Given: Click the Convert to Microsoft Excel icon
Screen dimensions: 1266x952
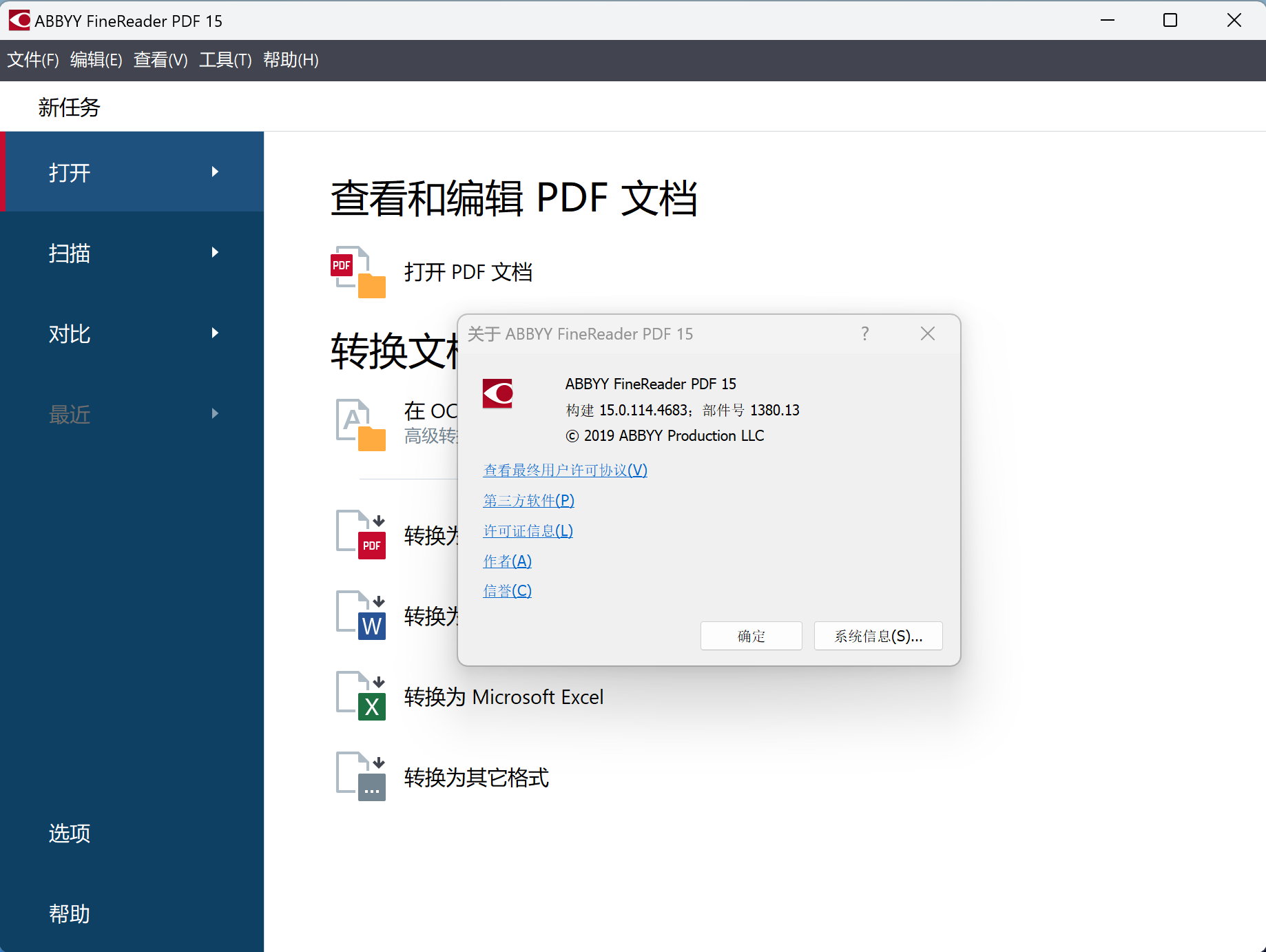Looking at the screenshot, I should click(360, 696).
